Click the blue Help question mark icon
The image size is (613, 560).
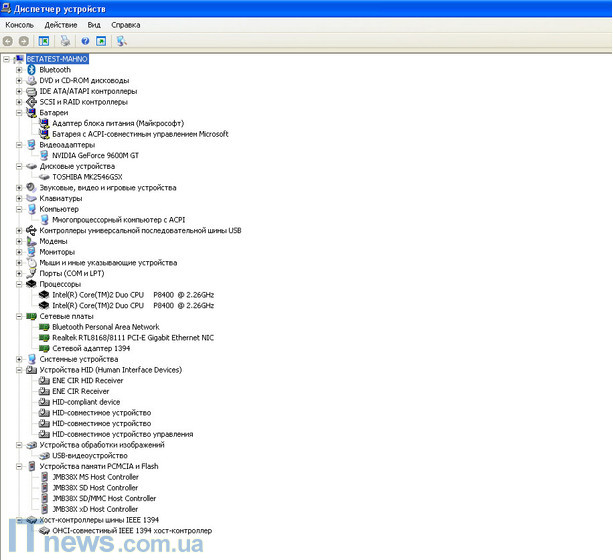pyautogui.click(x=85, y=41)
